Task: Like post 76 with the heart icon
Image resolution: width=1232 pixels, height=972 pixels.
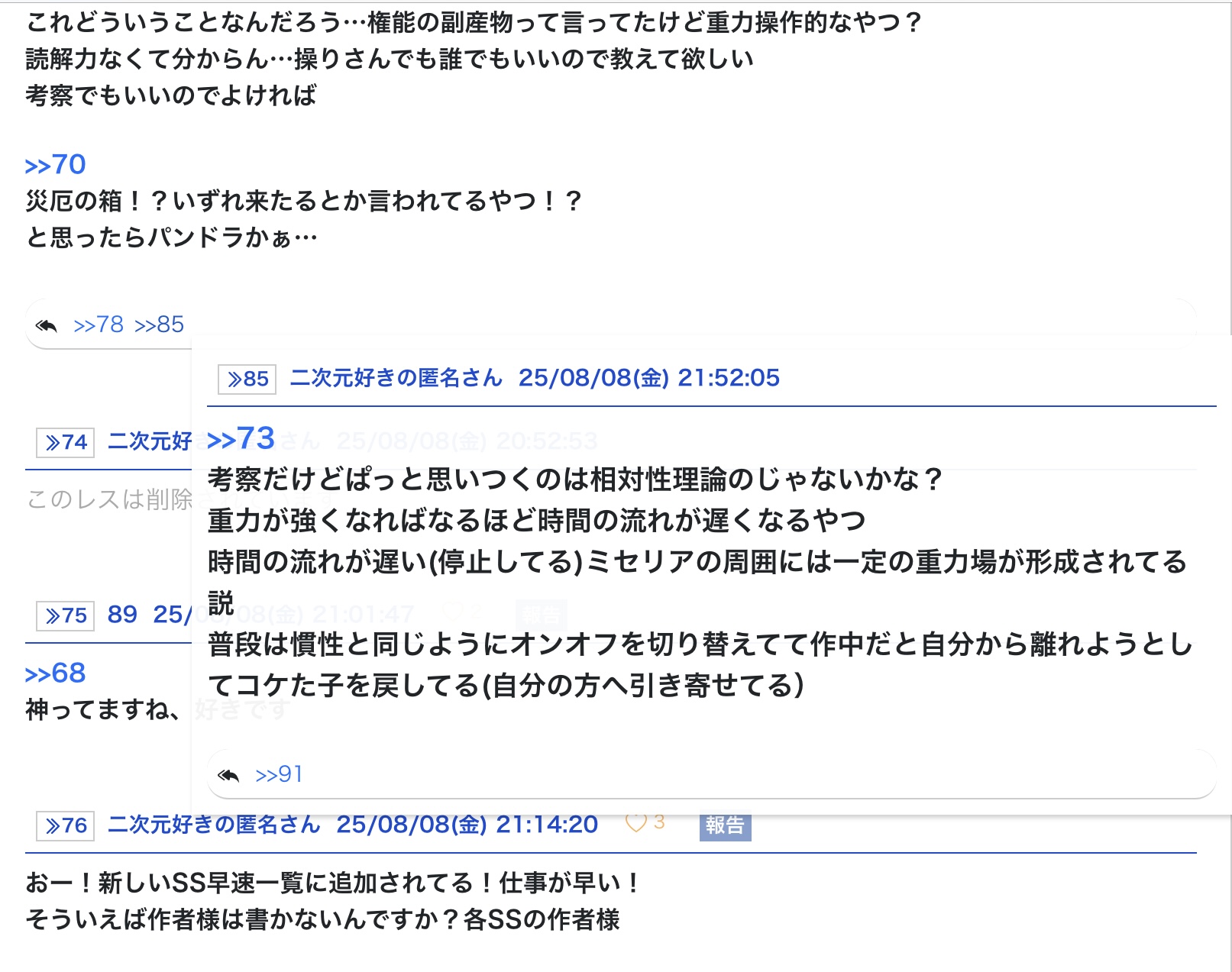Action: click(635, 823)
